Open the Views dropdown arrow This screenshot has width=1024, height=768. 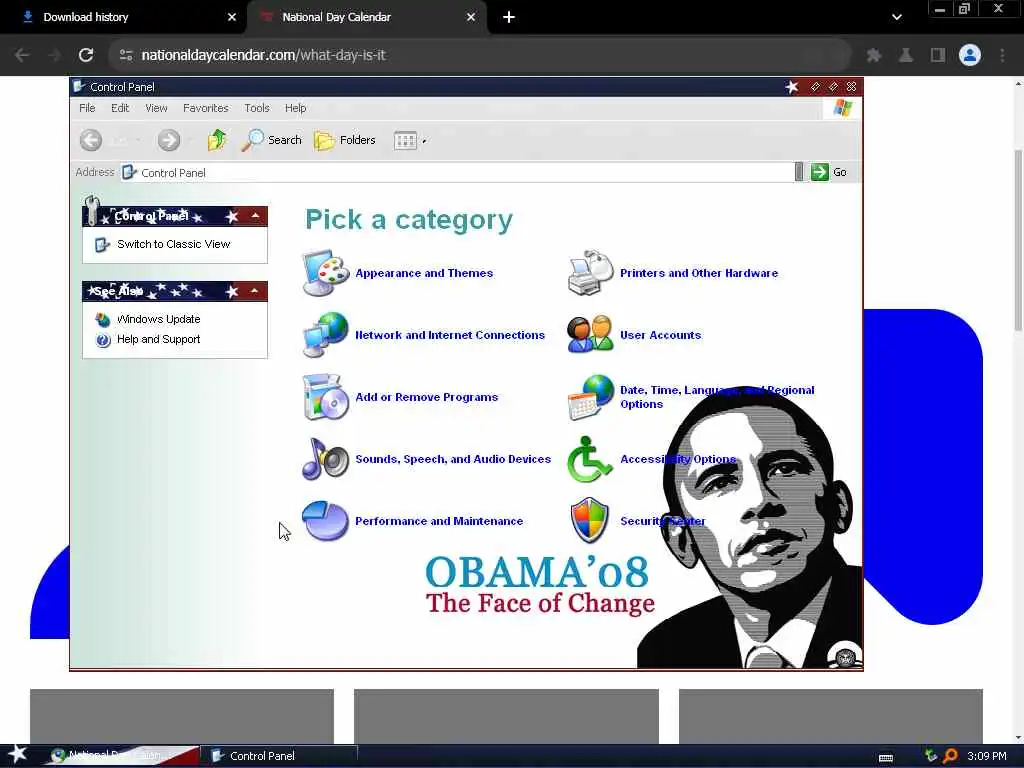[424, 141]
